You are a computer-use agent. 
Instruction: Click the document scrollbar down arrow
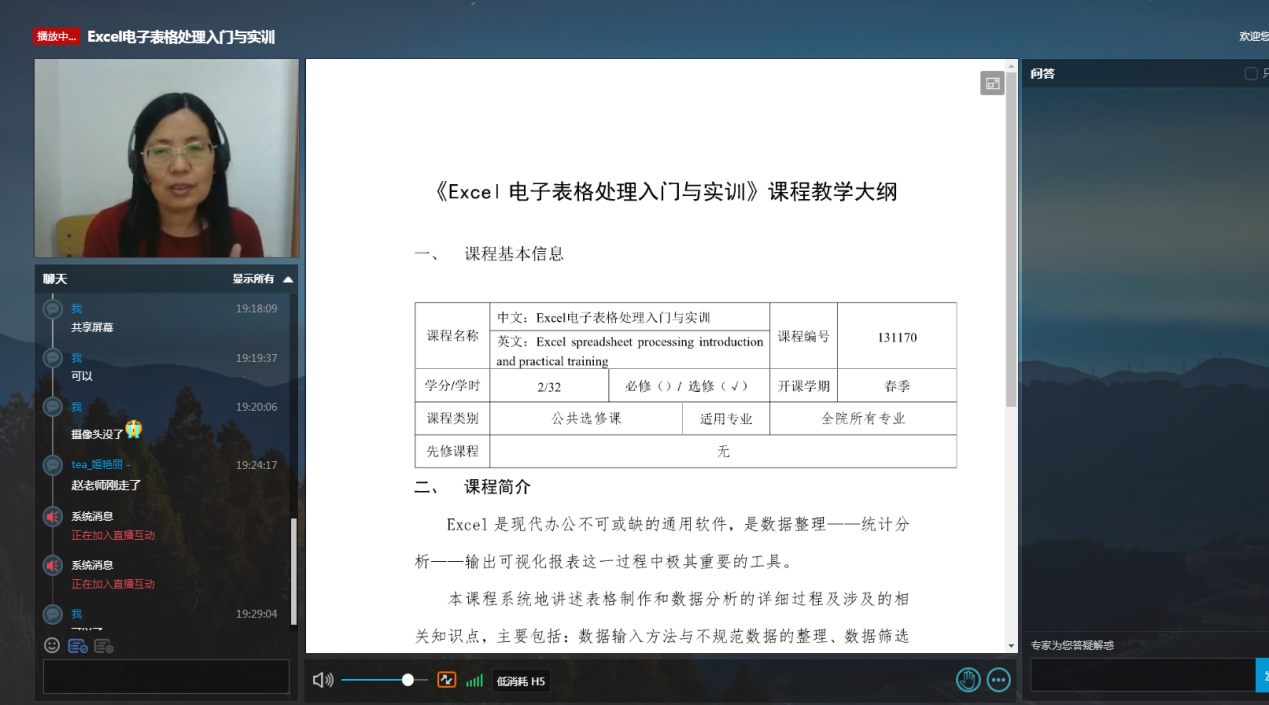(x=1011, y=647)
